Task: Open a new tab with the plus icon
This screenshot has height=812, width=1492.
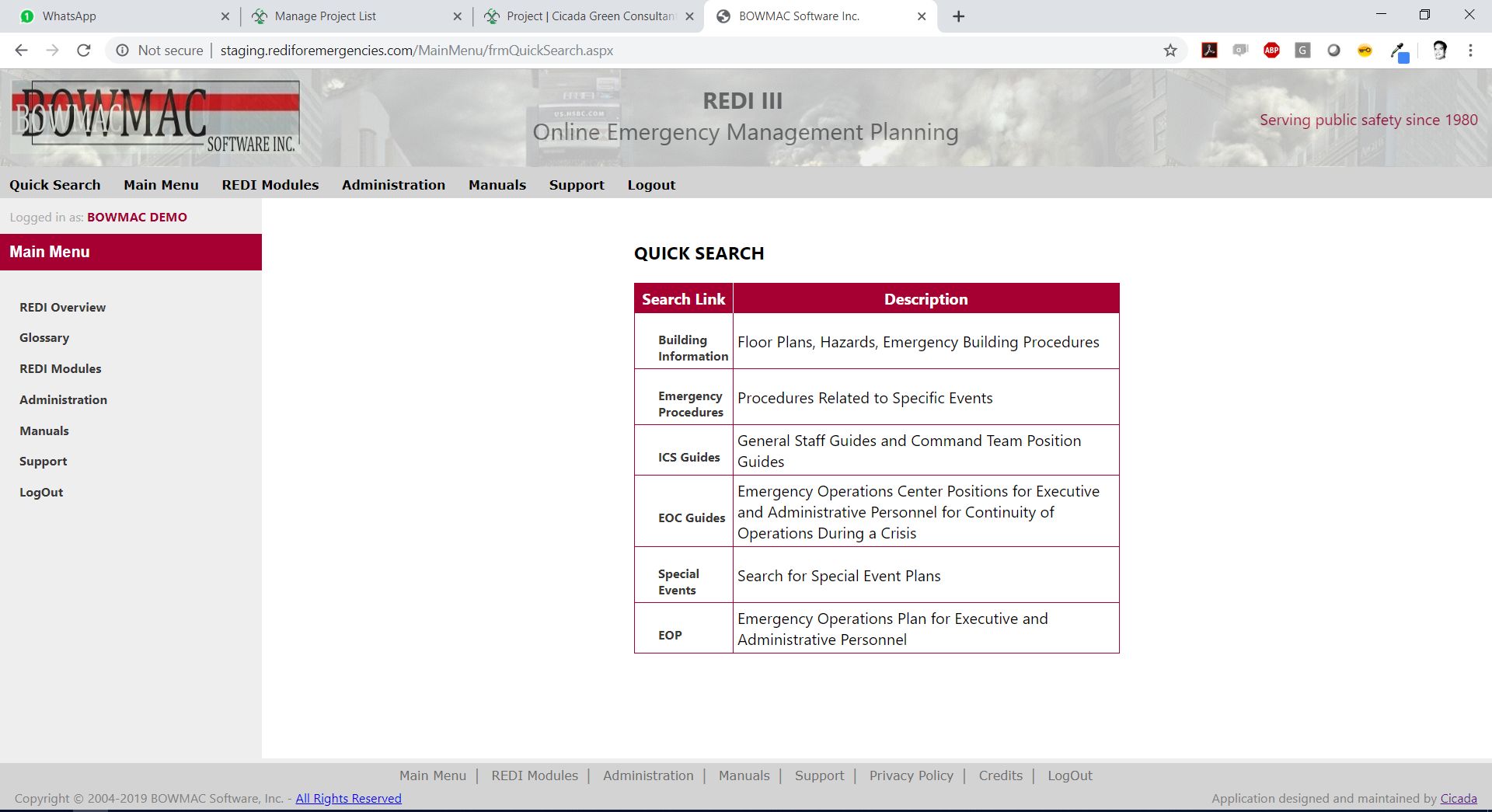Action: click(x=959, y=16)
